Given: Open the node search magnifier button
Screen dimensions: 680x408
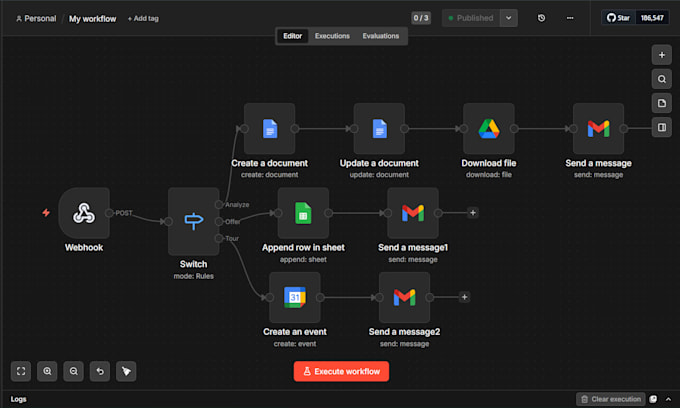Looking at the screenshot, I should coord(662,79).
